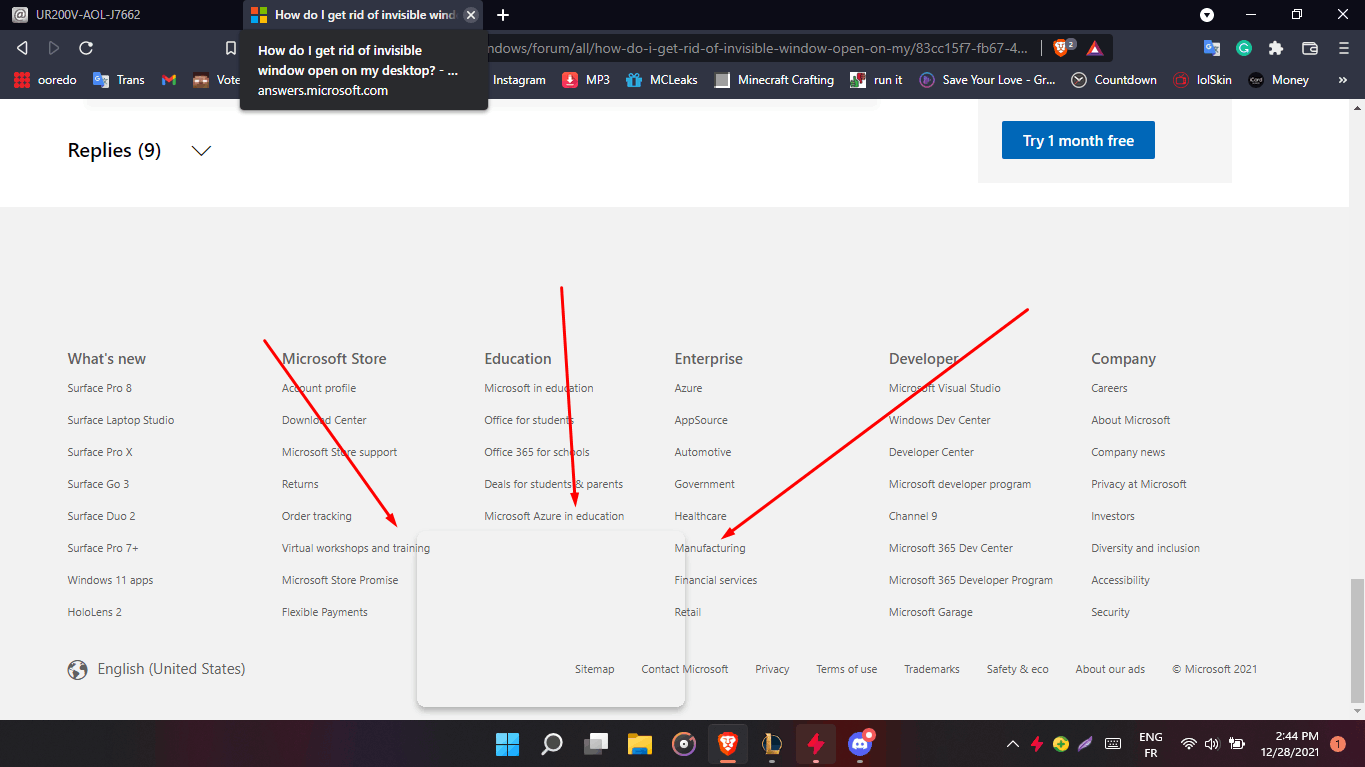Close the invisible window question tab
Image resolution: width=1365 pixels, height=767 pixels.
coord(471,15)
